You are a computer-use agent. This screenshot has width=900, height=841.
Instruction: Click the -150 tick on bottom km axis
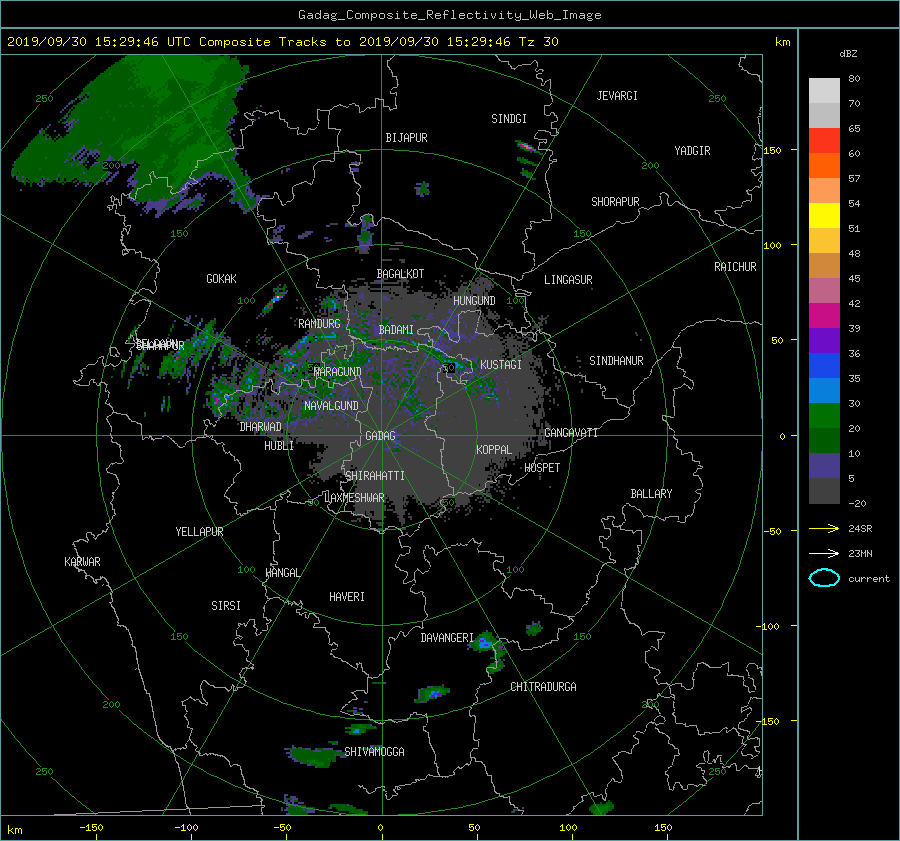point(91,827)
